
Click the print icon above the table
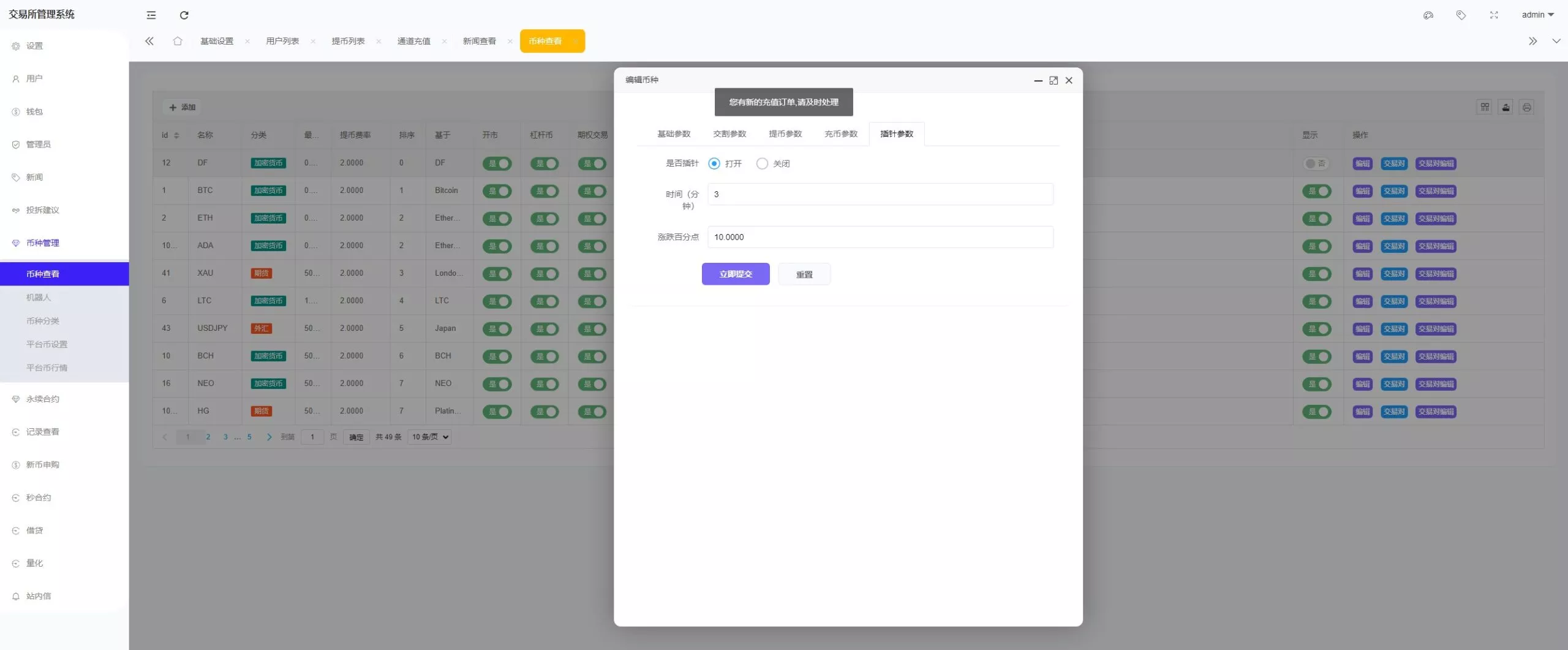pyautogui.click(x=1526, y=107)
